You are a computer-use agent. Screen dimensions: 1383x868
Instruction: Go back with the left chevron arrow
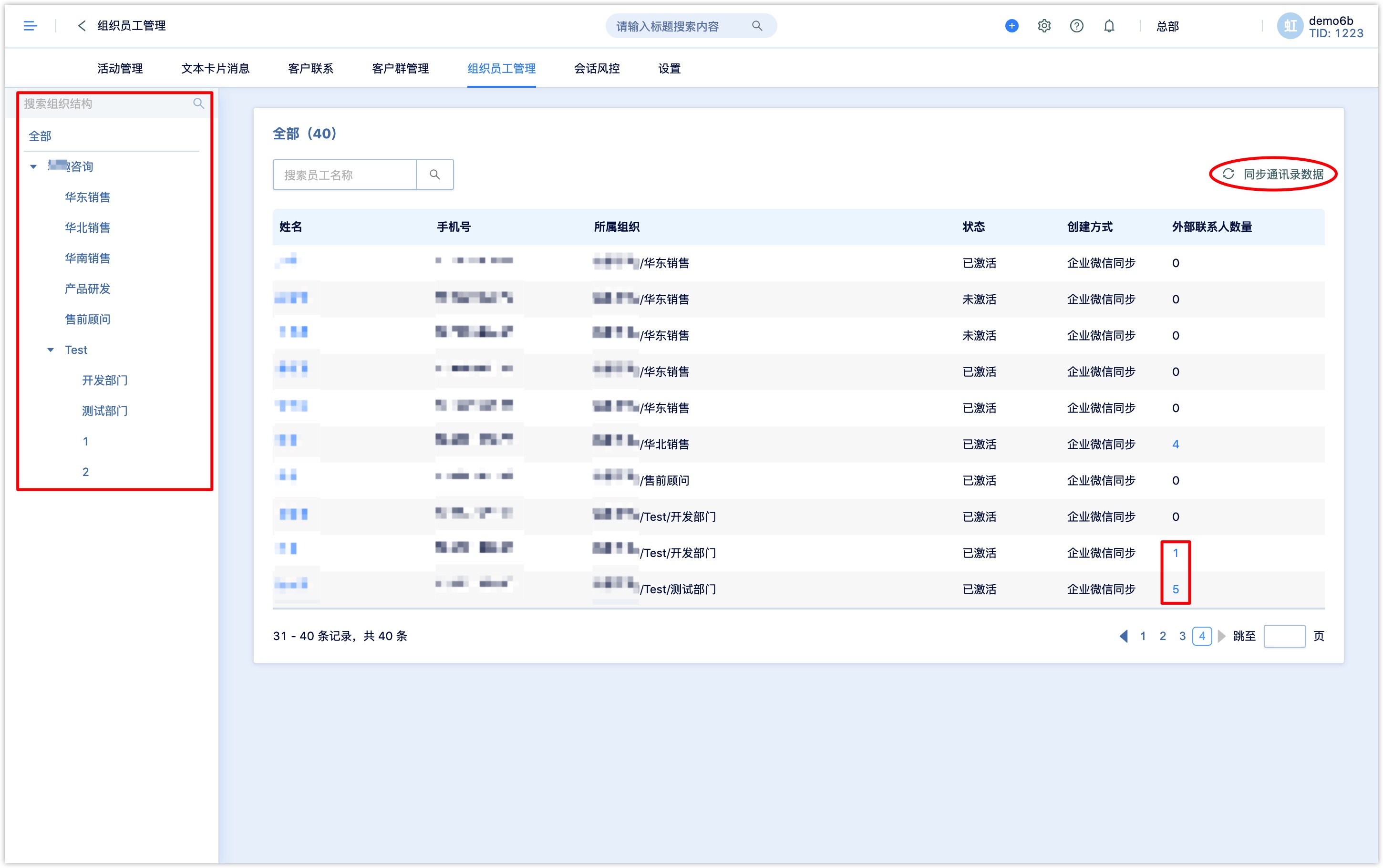[82, 26]
